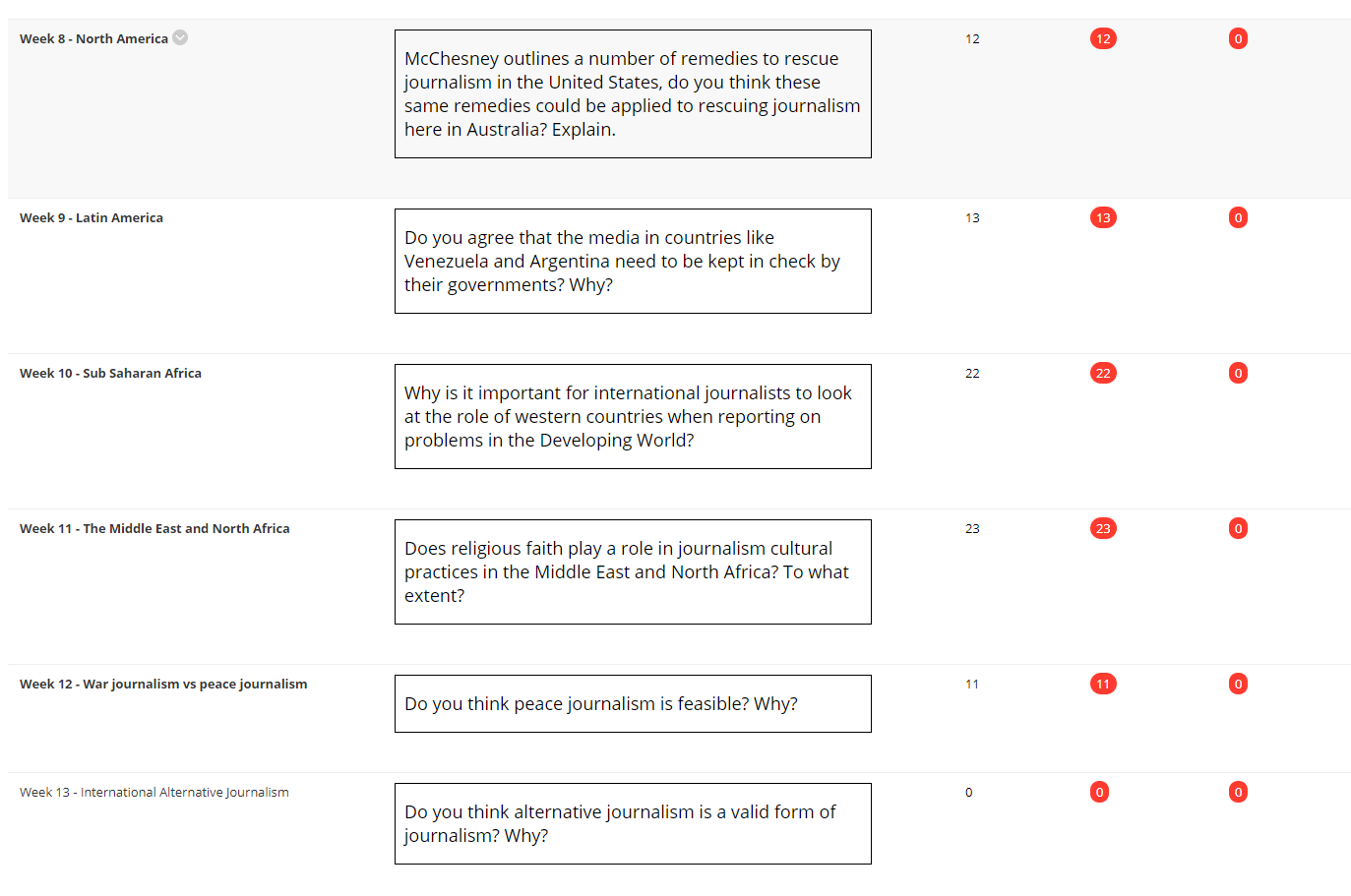Open Week 12 - War journalism vs peace journalism

pos(163,684)
